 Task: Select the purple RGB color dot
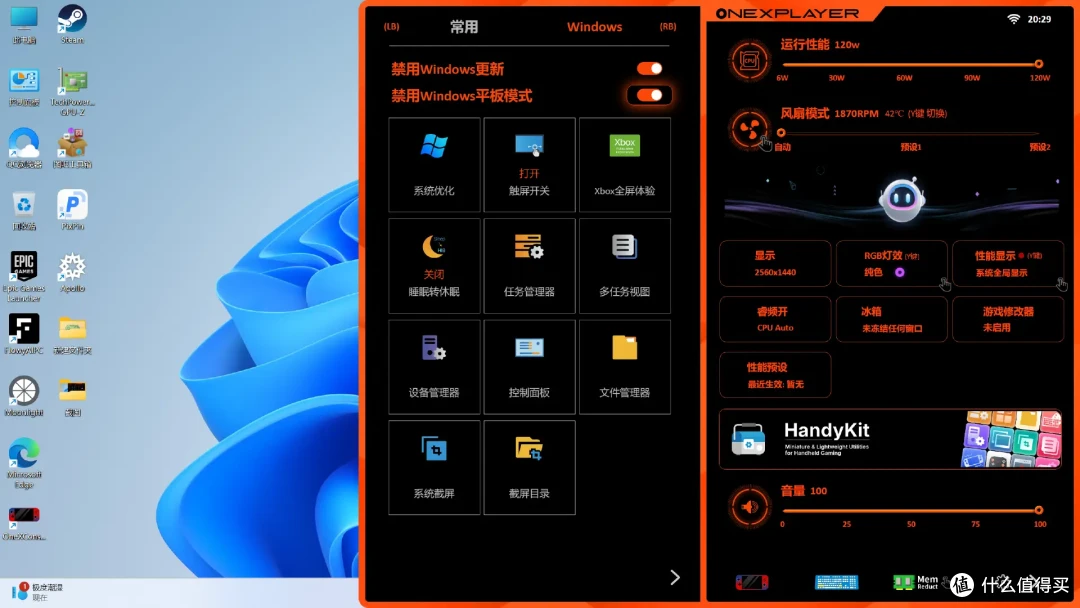[900, 273]
